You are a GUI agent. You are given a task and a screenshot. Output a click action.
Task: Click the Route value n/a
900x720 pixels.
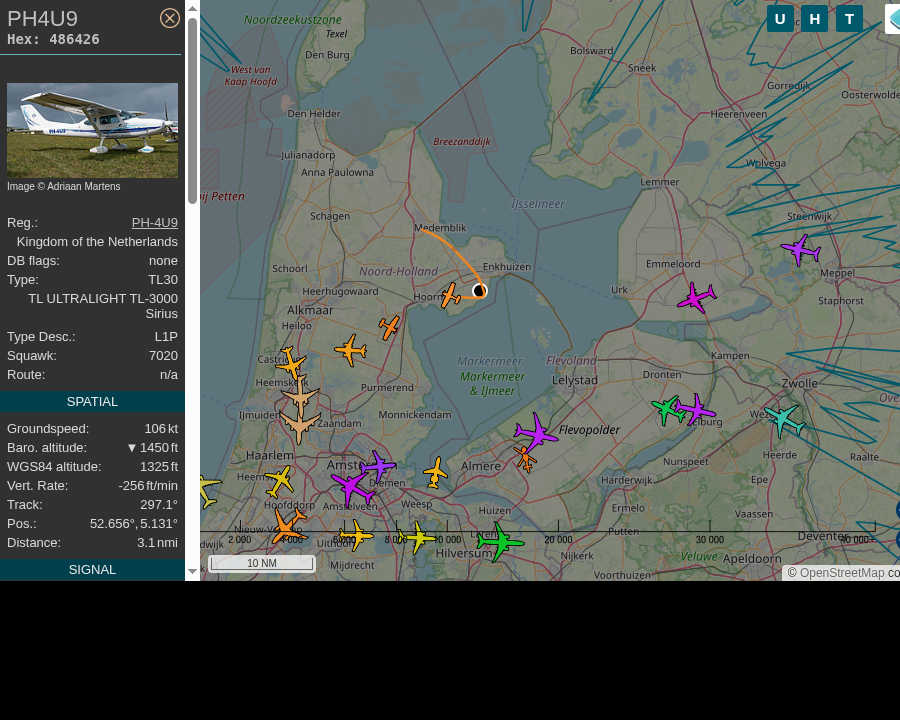pyautogui.click(x=169, y=374)
